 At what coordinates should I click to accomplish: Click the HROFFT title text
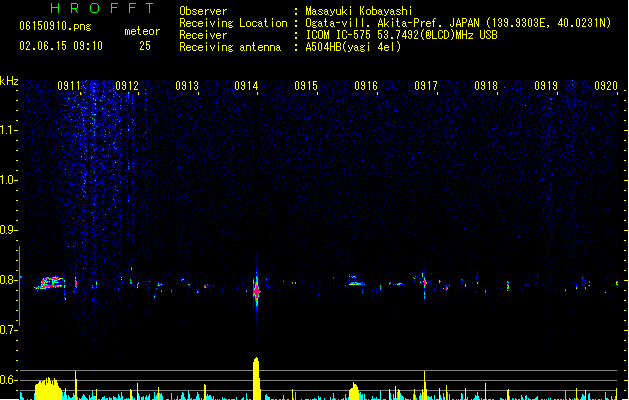coord(103,8)
